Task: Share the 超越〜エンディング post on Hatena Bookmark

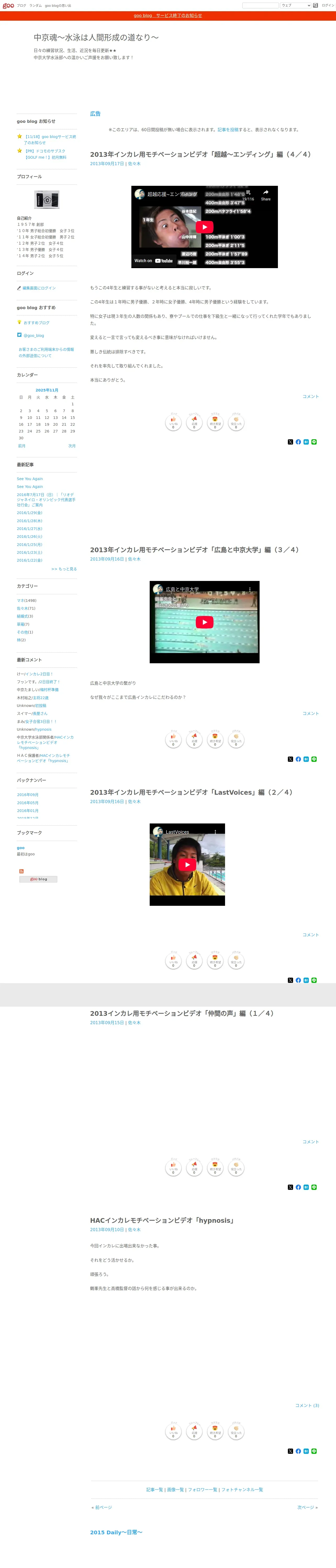Action: pos(306,442)
